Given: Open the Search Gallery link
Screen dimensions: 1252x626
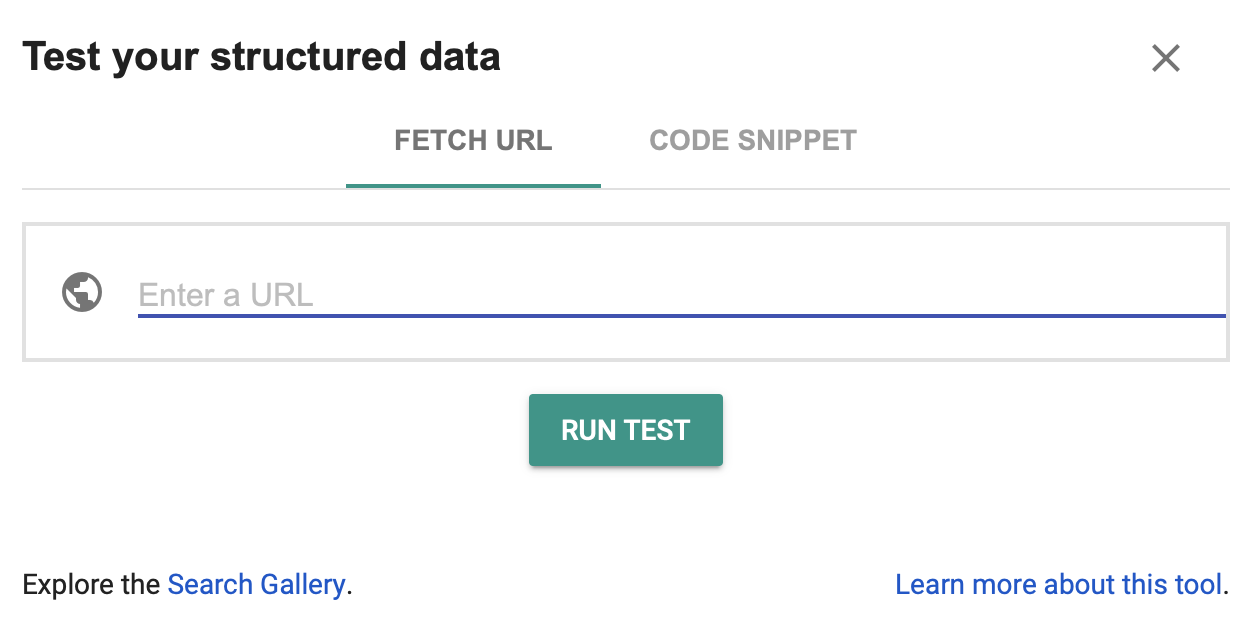Looking at the screenshot, I should click(x=256, y=584).
